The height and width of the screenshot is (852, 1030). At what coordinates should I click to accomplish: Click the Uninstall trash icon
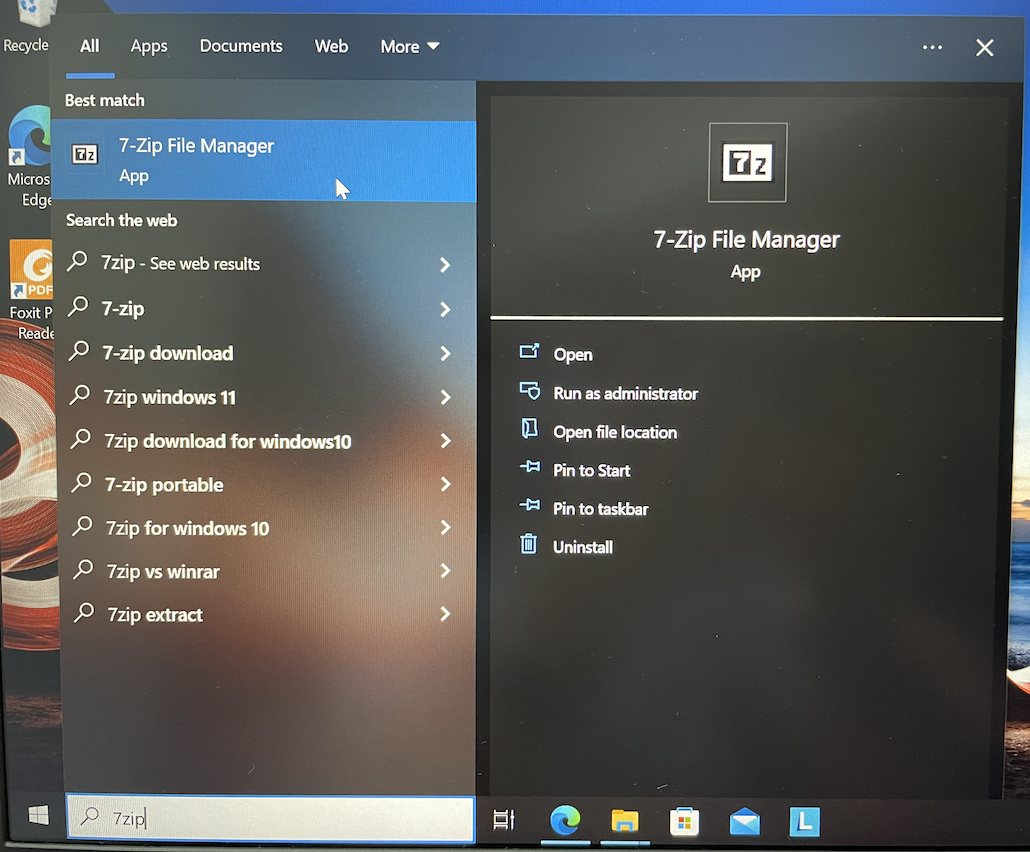coord(529,544)
